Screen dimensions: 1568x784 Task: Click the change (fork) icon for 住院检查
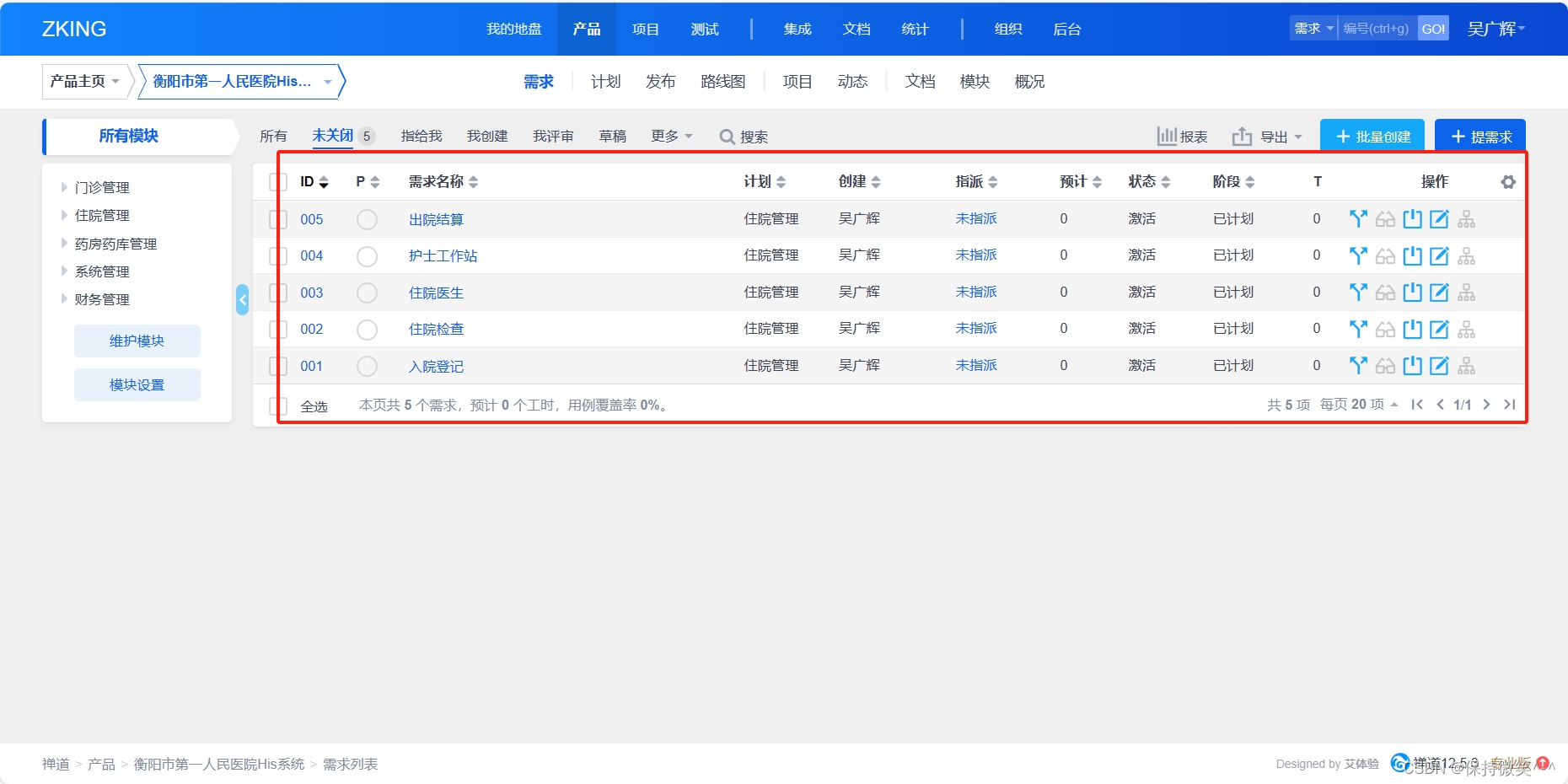(x=1357, y=329)
